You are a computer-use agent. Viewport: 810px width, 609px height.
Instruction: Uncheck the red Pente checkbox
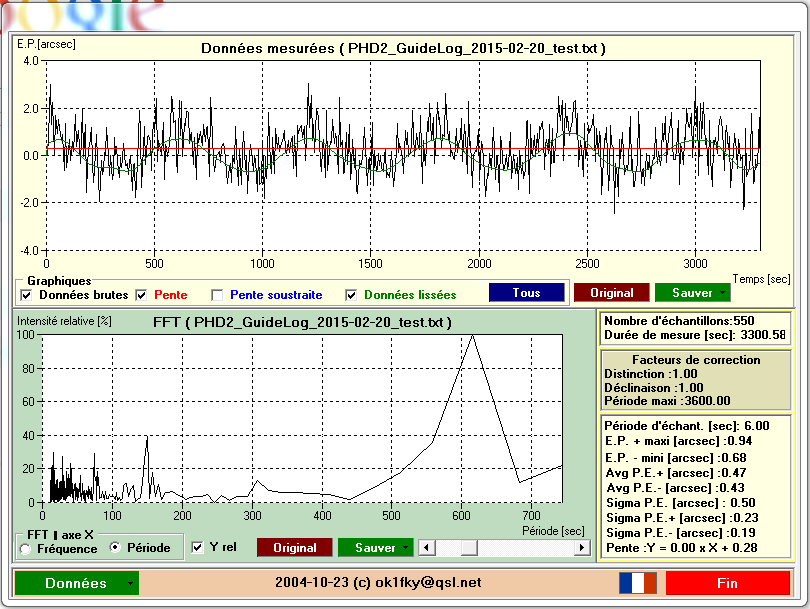(x=141, y=295)
